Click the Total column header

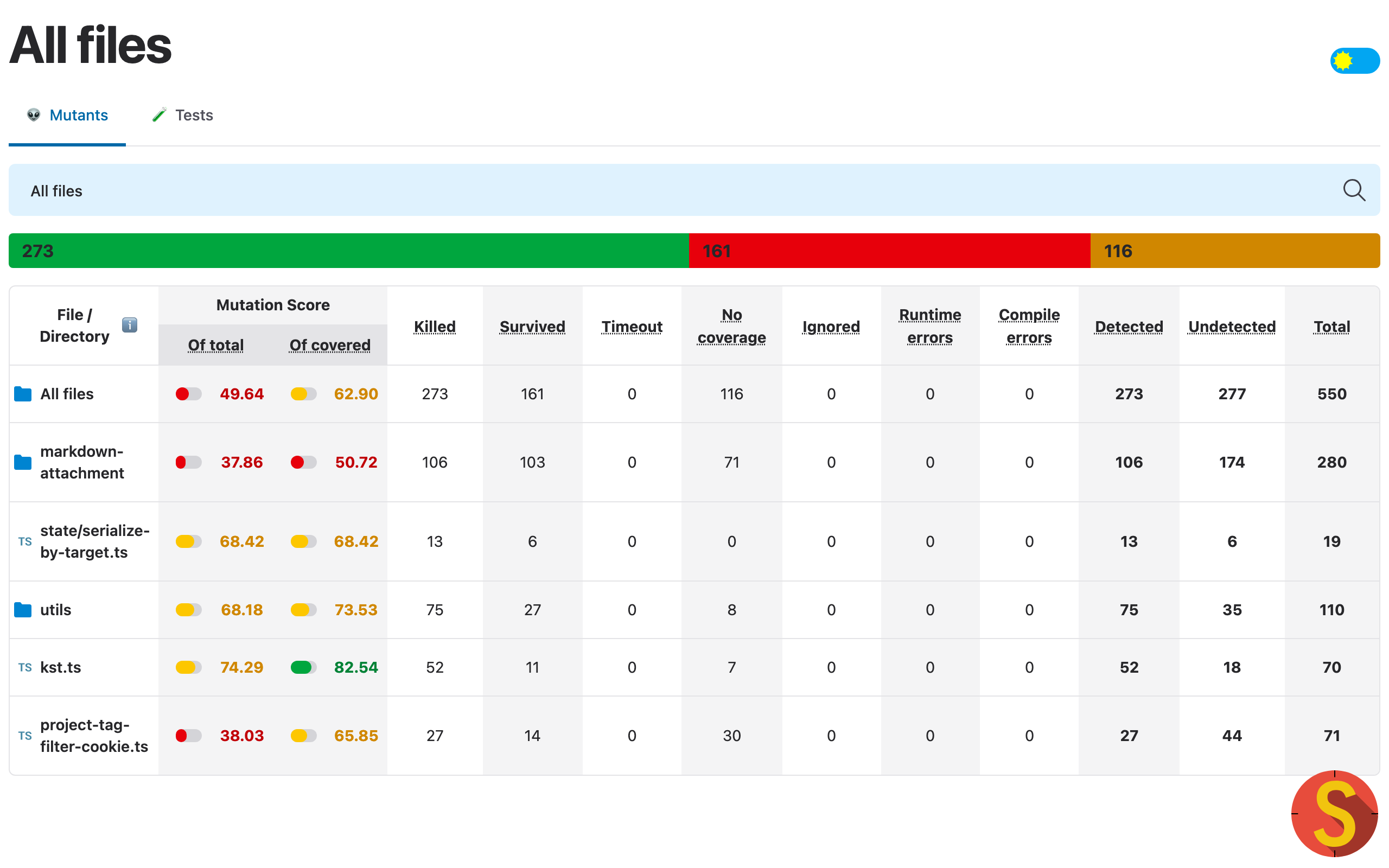(x=1331, y=326)
